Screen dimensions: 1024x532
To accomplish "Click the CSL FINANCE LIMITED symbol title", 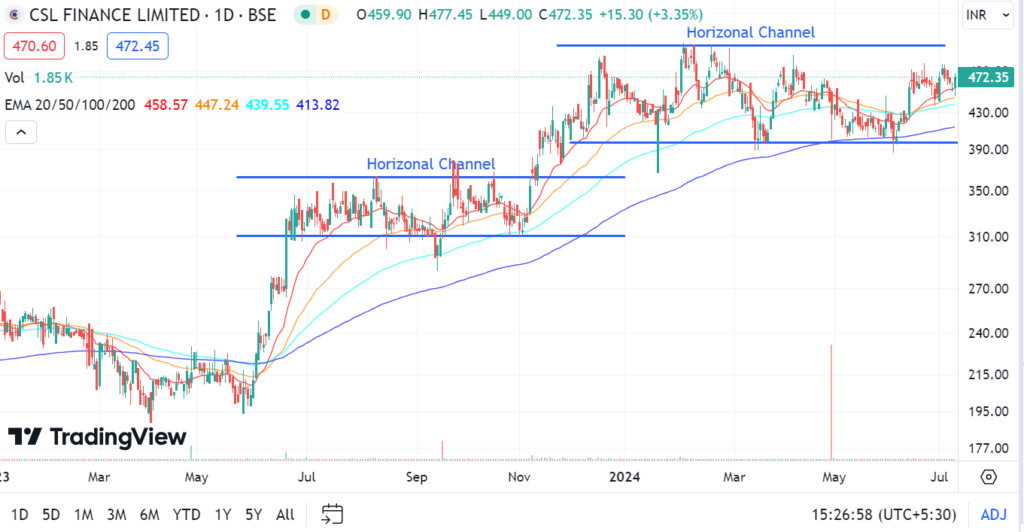I will click(115, 14).
